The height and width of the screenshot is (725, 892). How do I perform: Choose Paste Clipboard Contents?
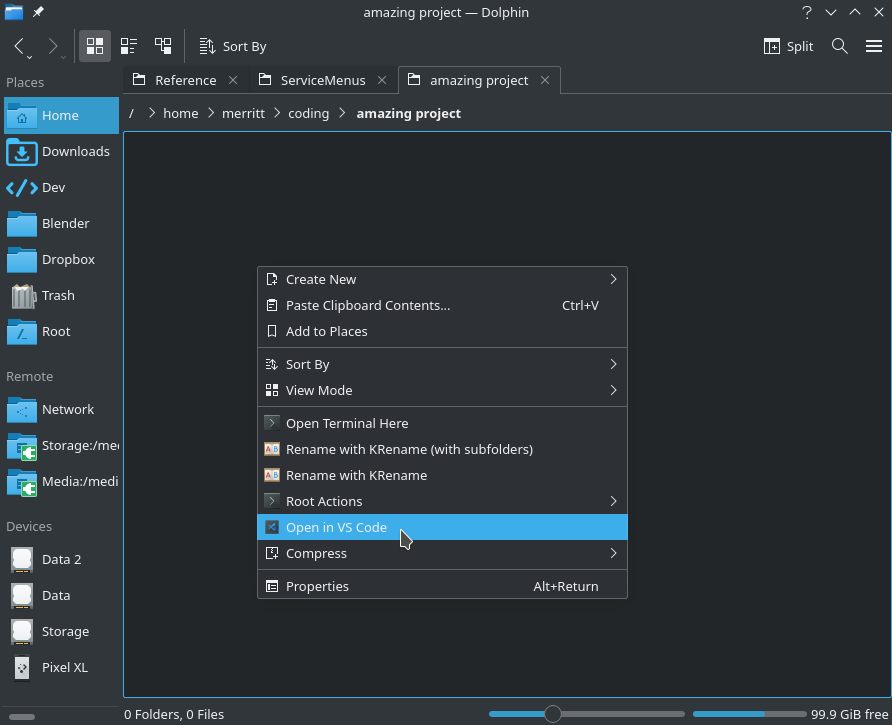coord(442,306)
